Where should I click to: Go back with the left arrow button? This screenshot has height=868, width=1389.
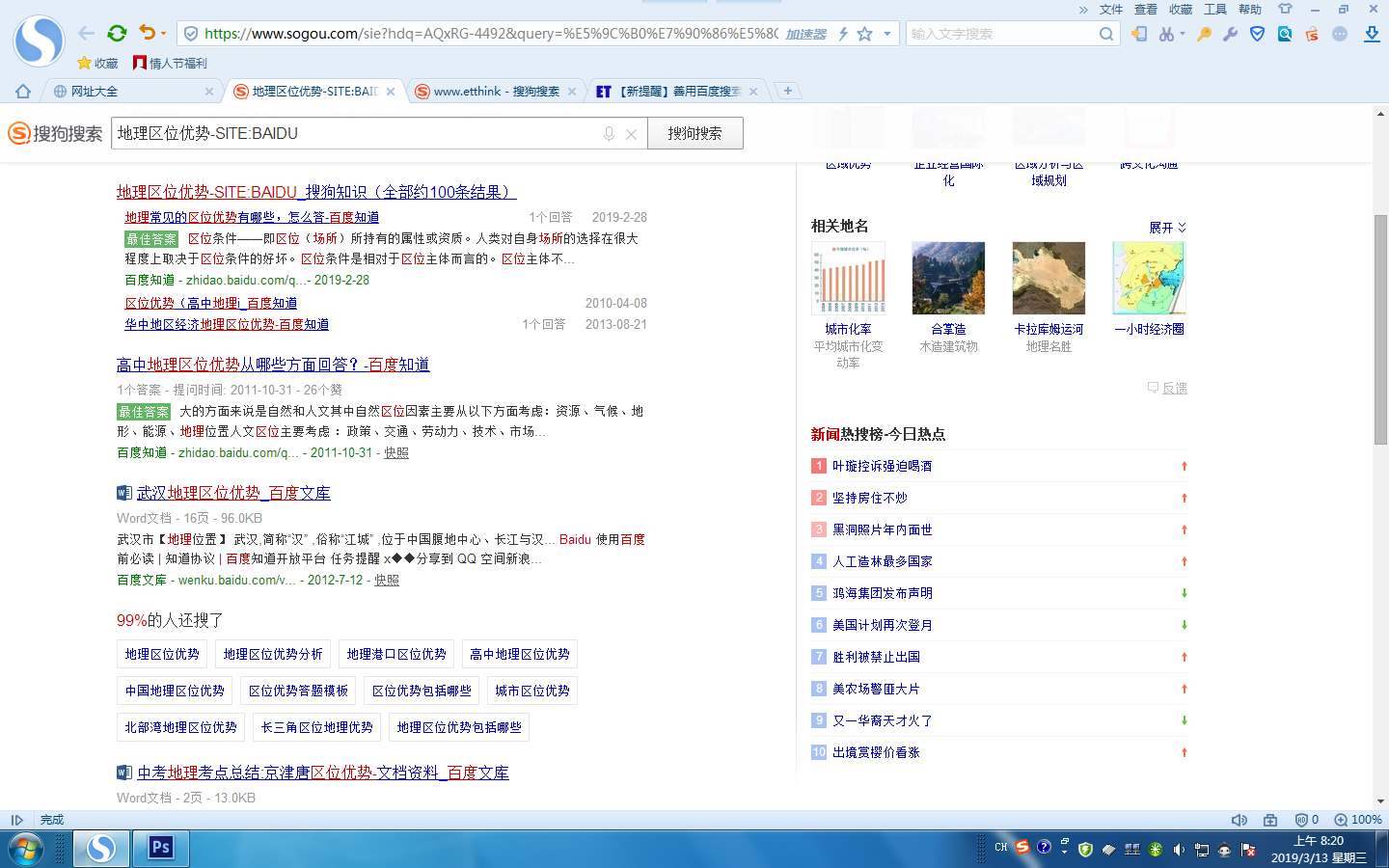click(x=87, y=33)
